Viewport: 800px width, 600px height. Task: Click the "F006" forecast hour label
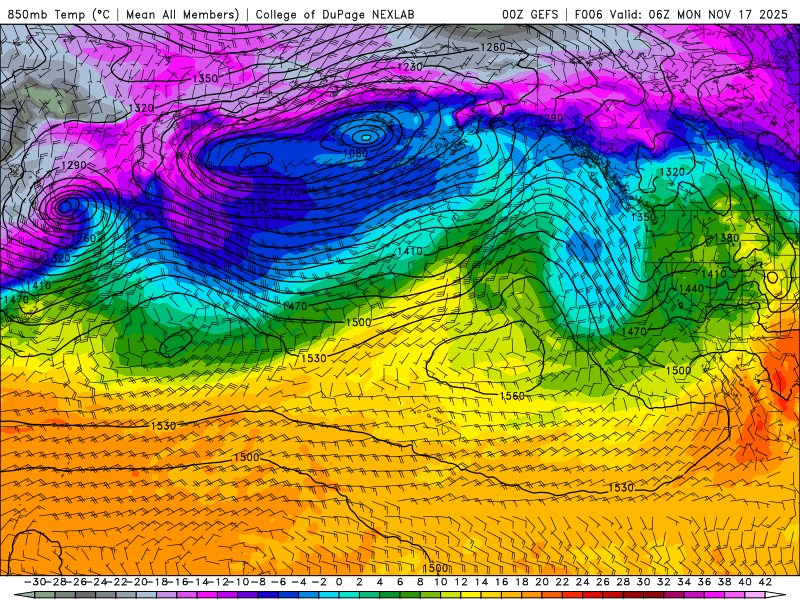(588, 14)
